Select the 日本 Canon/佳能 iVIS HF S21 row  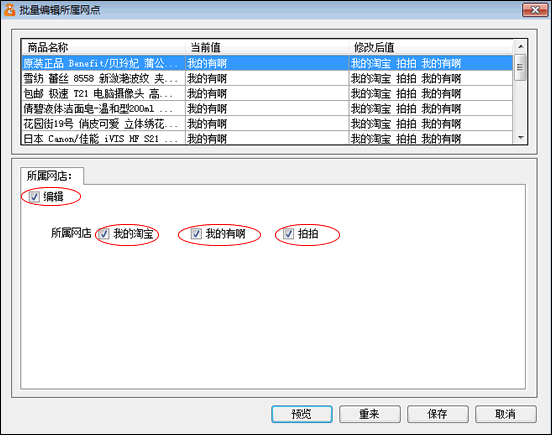pyautogui.click(x=267, y=138)
